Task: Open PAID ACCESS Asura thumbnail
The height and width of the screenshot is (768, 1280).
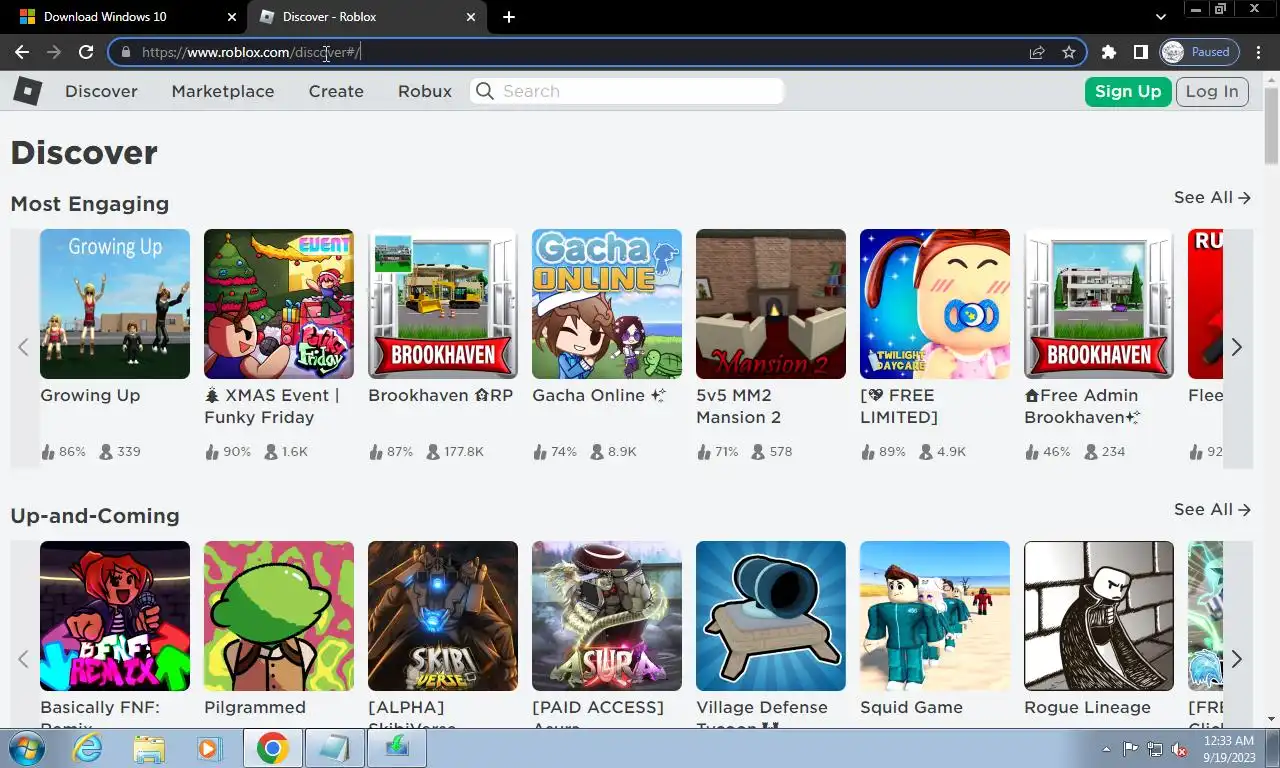Action: pyautogui.click(x=607, y=616)
